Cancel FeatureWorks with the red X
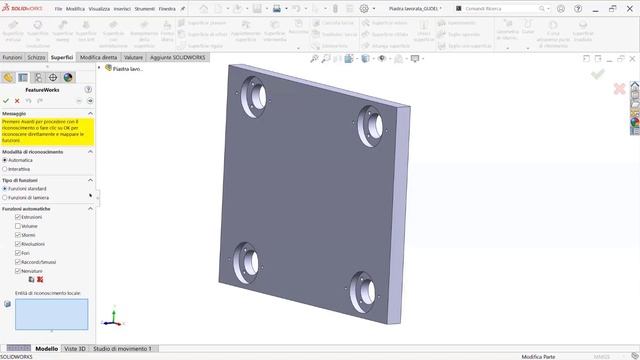This screenshot has width=640, height=360. (17, 101)
